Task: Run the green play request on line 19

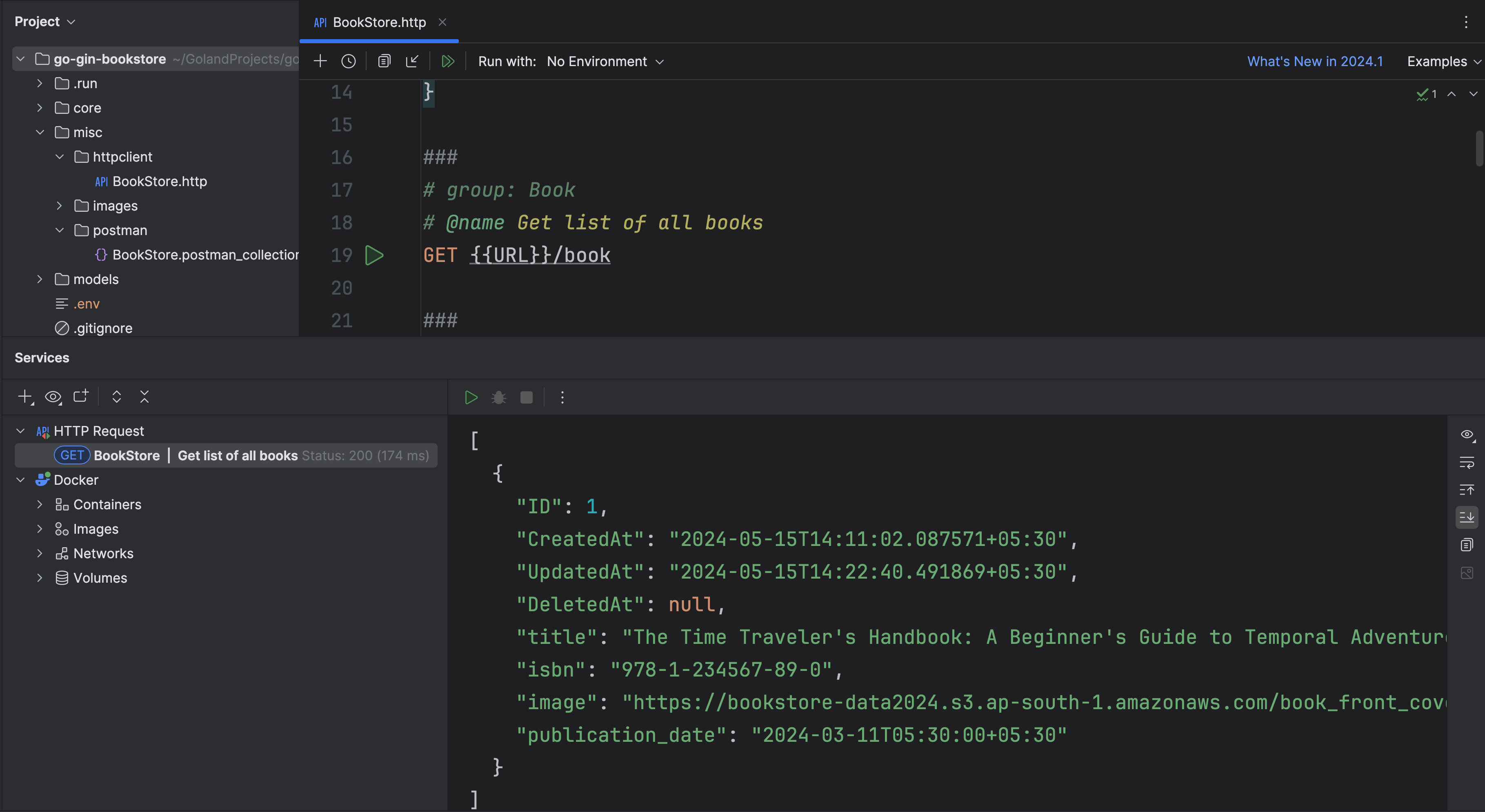Action: pos(375,255)
